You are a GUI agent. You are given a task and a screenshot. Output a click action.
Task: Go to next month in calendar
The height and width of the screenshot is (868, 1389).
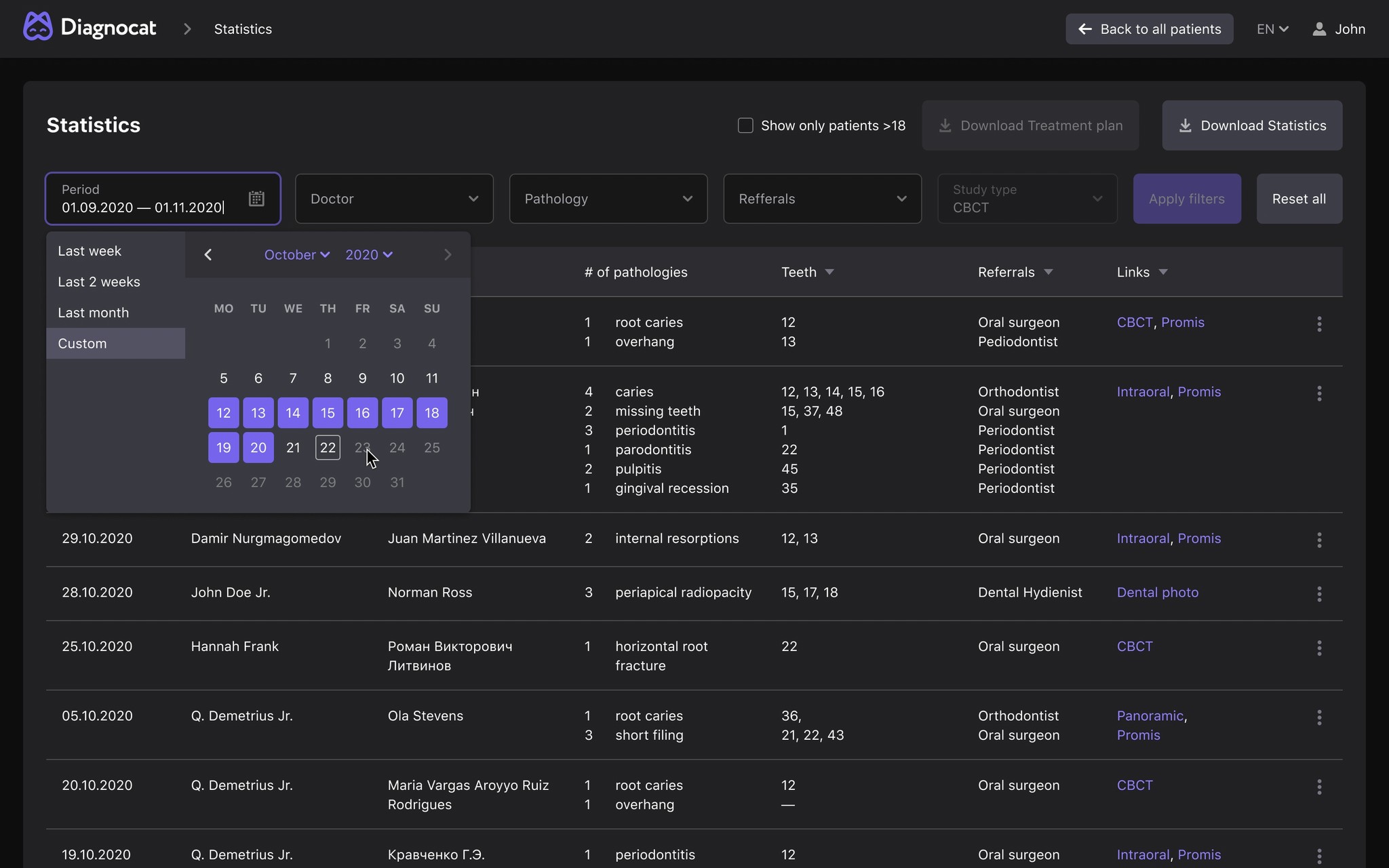448,255
